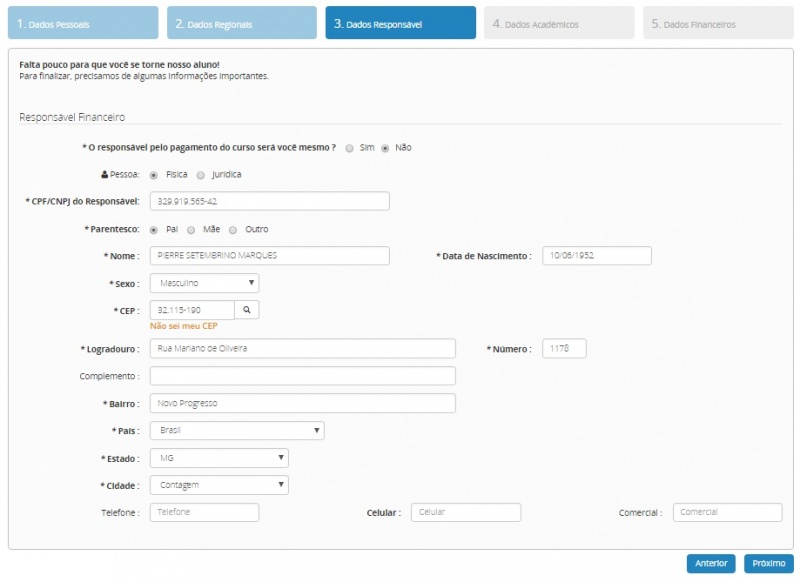Click the 'Não sei meu CEP' link
Screen dimensions: 800x582
pos(183,326)
